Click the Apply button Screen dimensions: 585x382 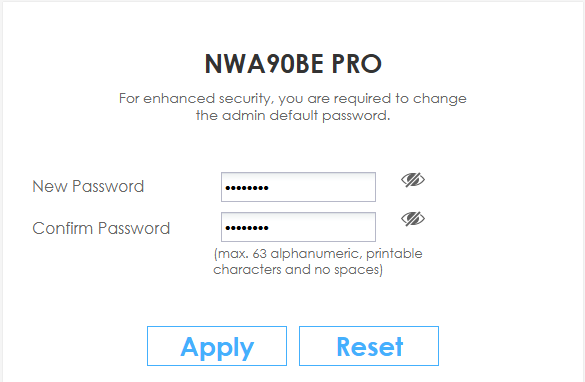coord(217,346)
